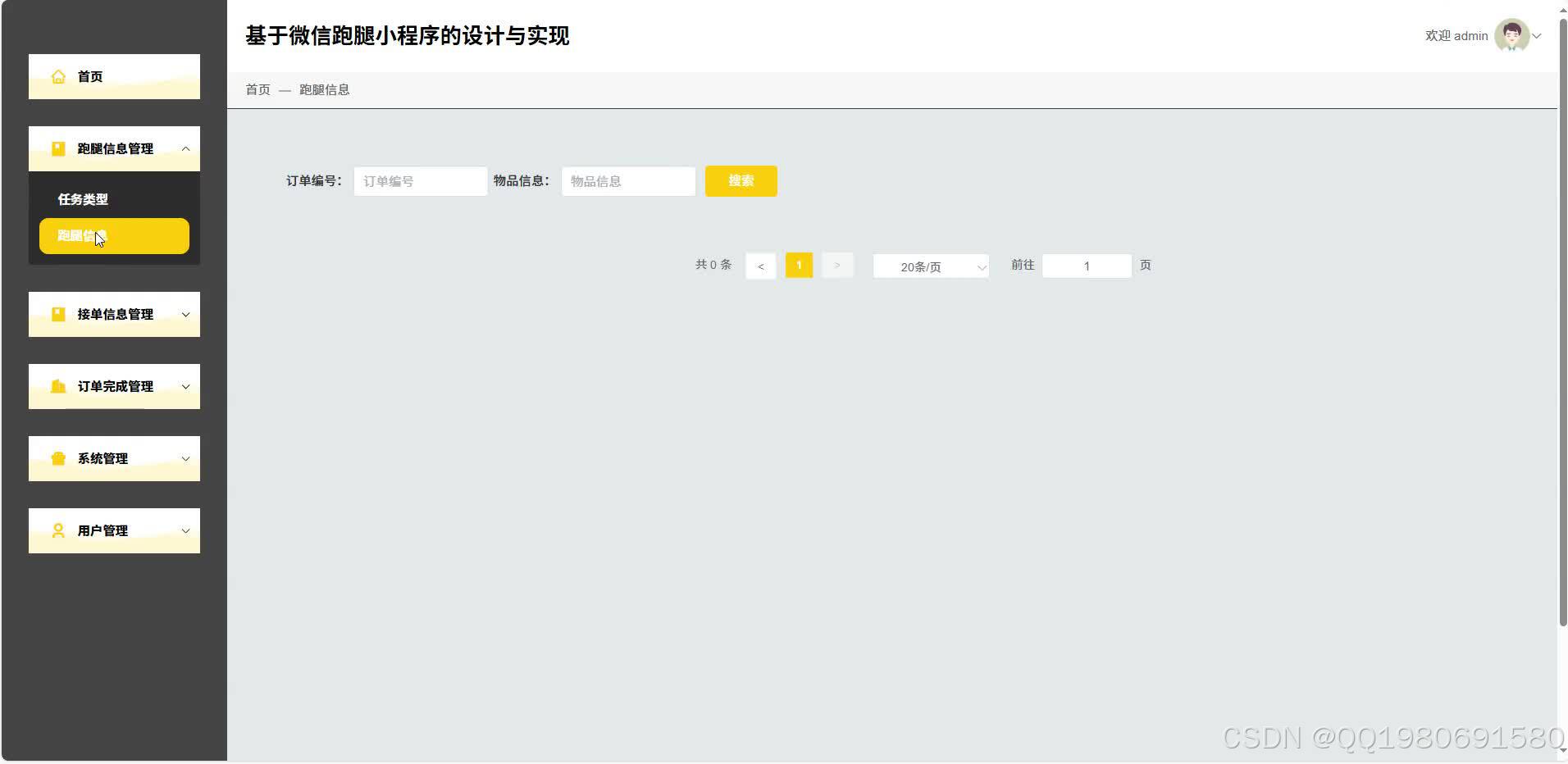The image size is (1568, 764).
Task: Click the 接单信息管理 module icon
Action: 58,314
